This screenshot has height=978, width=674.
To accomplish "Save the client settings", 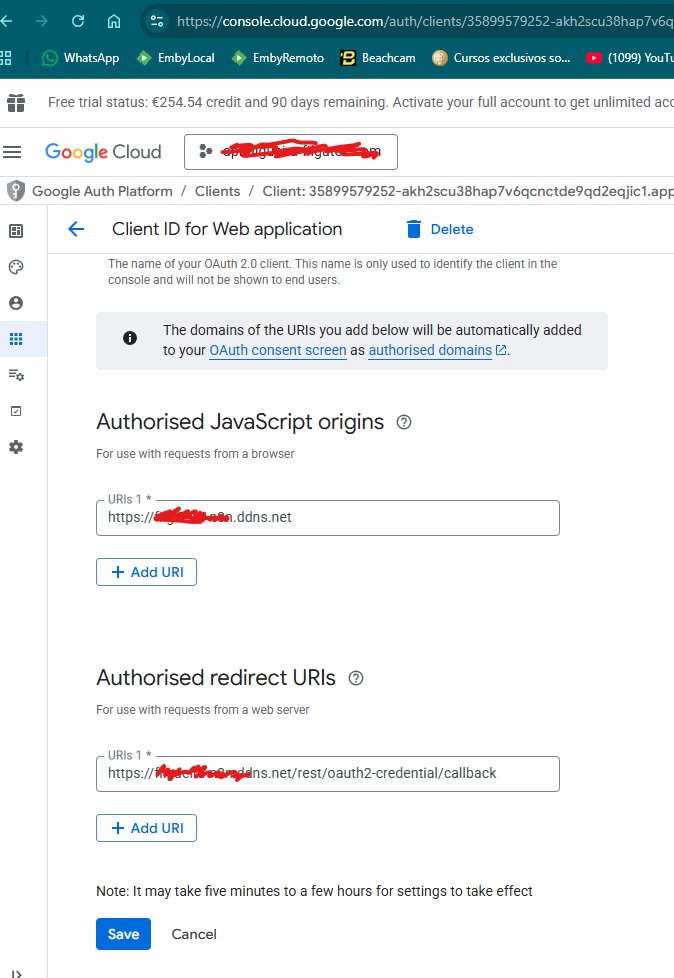I will pyautogui.click(x=123, y=934).
